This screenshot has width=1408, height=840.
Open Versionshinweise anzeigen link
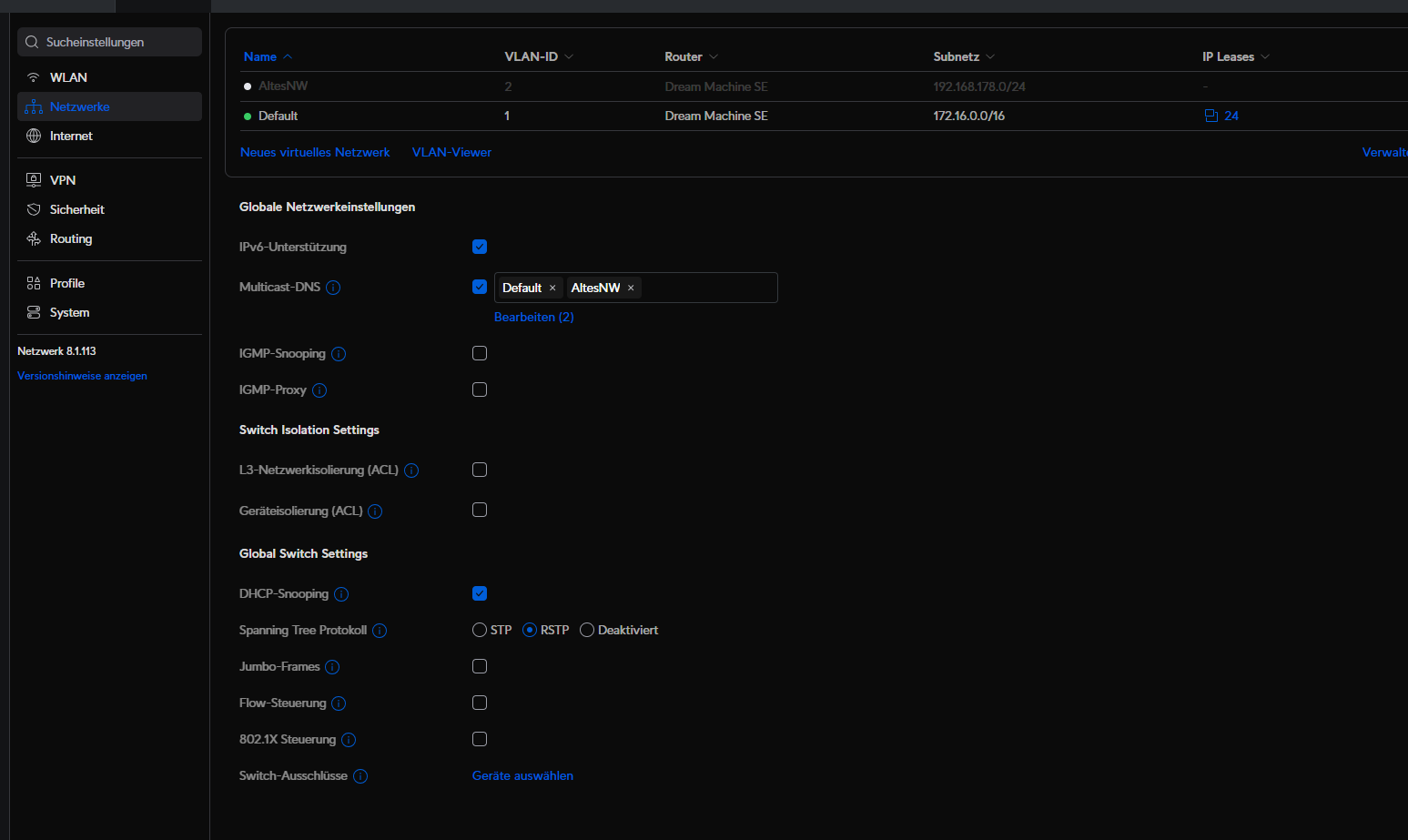coord(82,376)
